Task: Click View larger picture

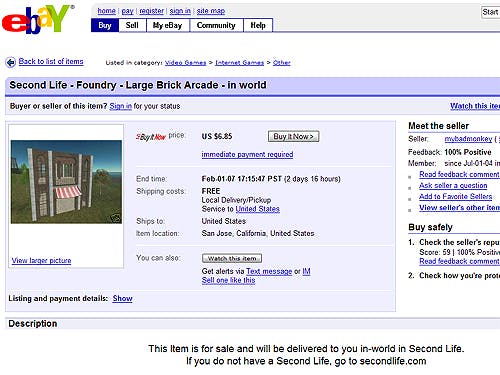Action: (x=41, y=260)
